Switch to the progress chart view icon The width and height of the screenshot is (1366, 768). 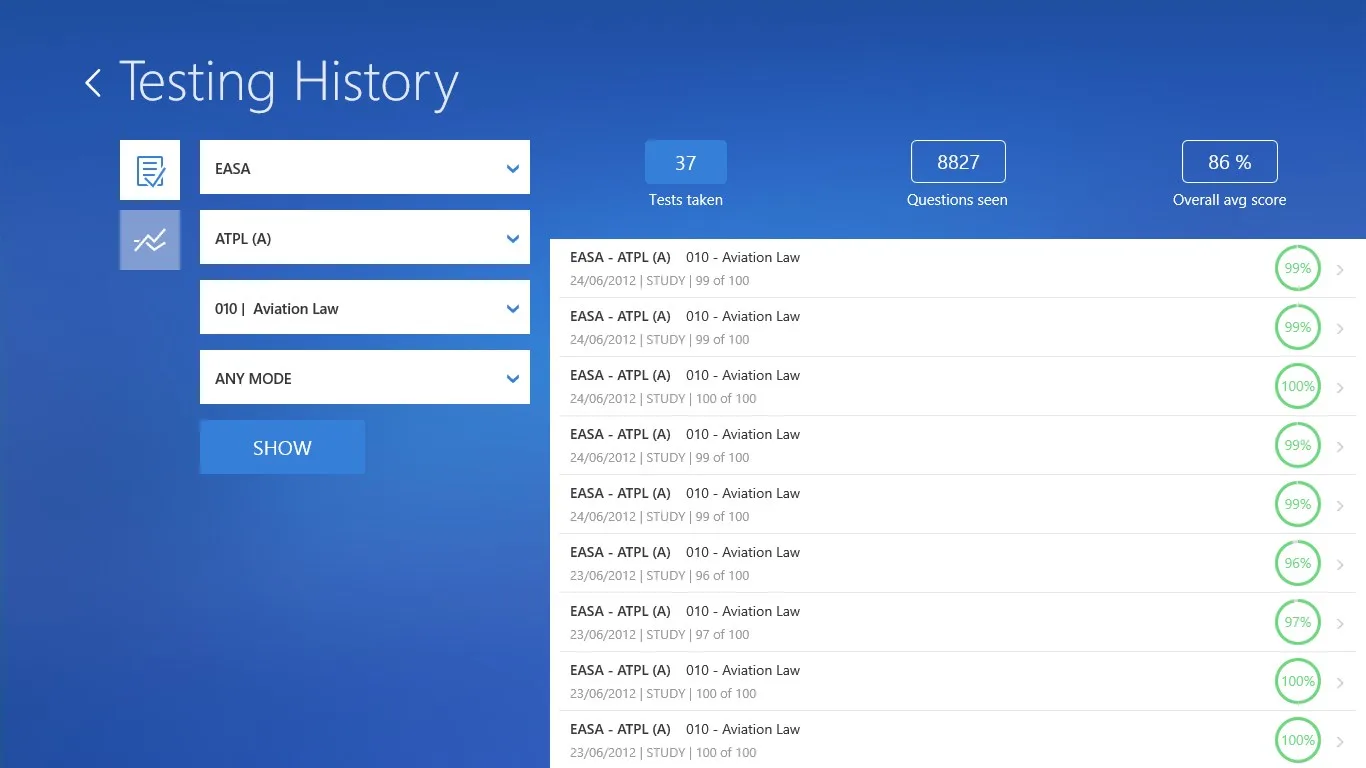[x=150, y=240]
